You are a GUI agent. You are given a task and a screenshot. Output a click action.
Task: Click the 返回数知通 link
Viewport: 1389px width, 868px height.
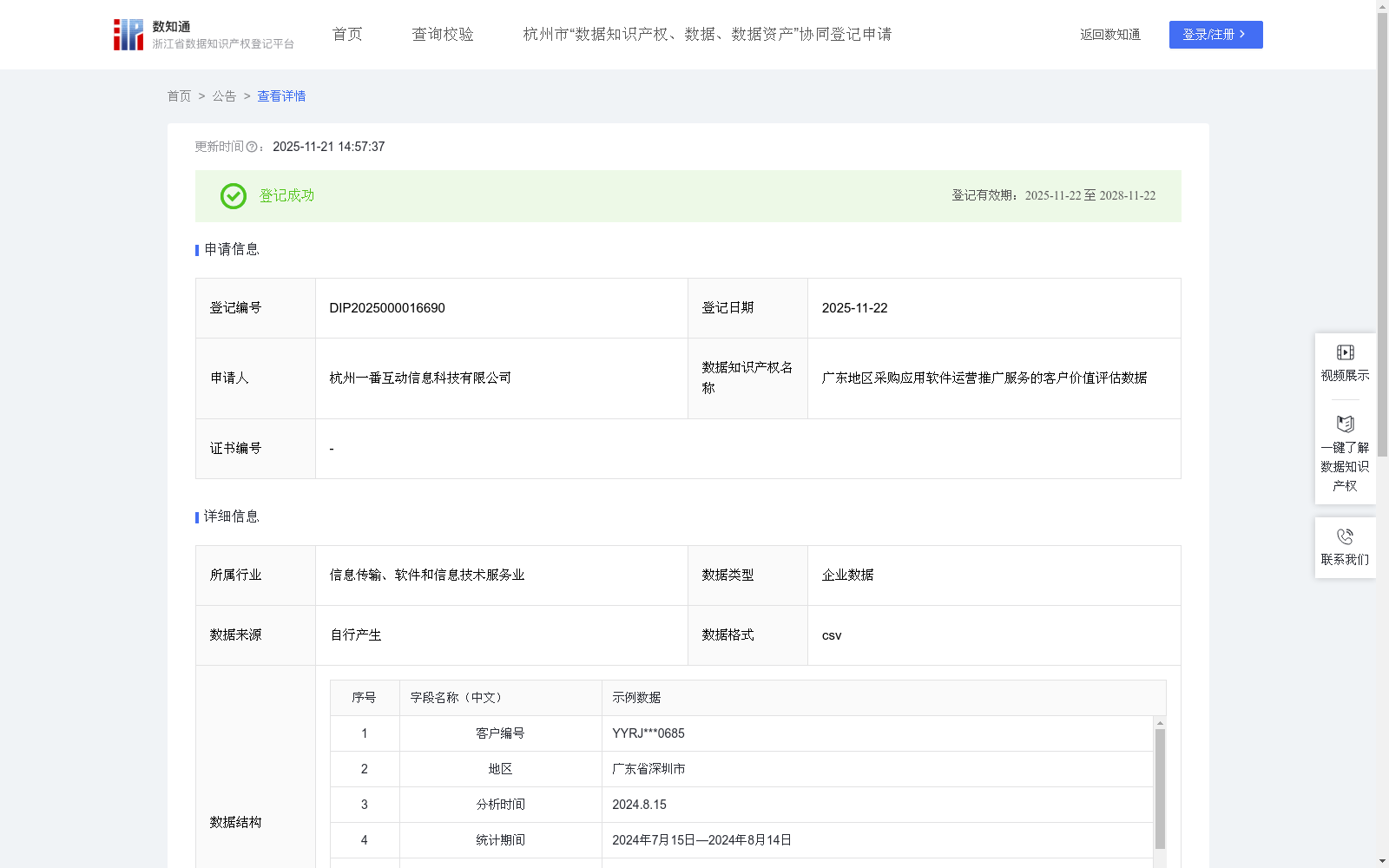pyautogui.click(x=1110, y=35)
